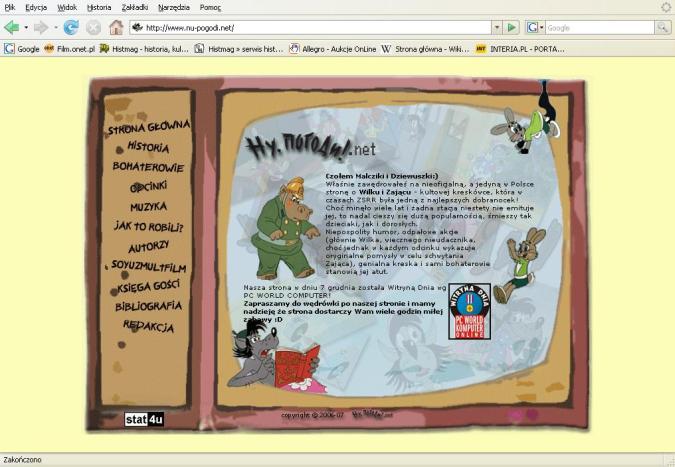Click the Witryna Dnia PC World badge
The height and width of the screenshot is (467, 675).
click(x=470, y=311)
